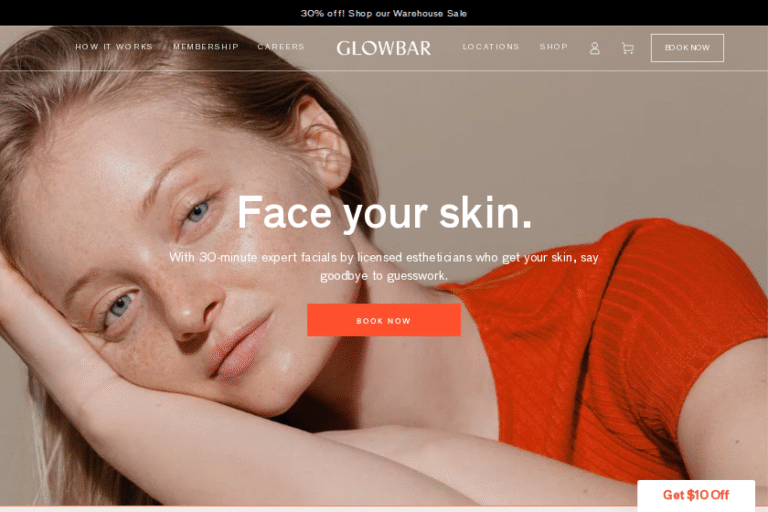Open the Locations navigation item
Image resolution: width=768 pixels, height=512 pixels.
pyautogui.click(x=491, y=47)
